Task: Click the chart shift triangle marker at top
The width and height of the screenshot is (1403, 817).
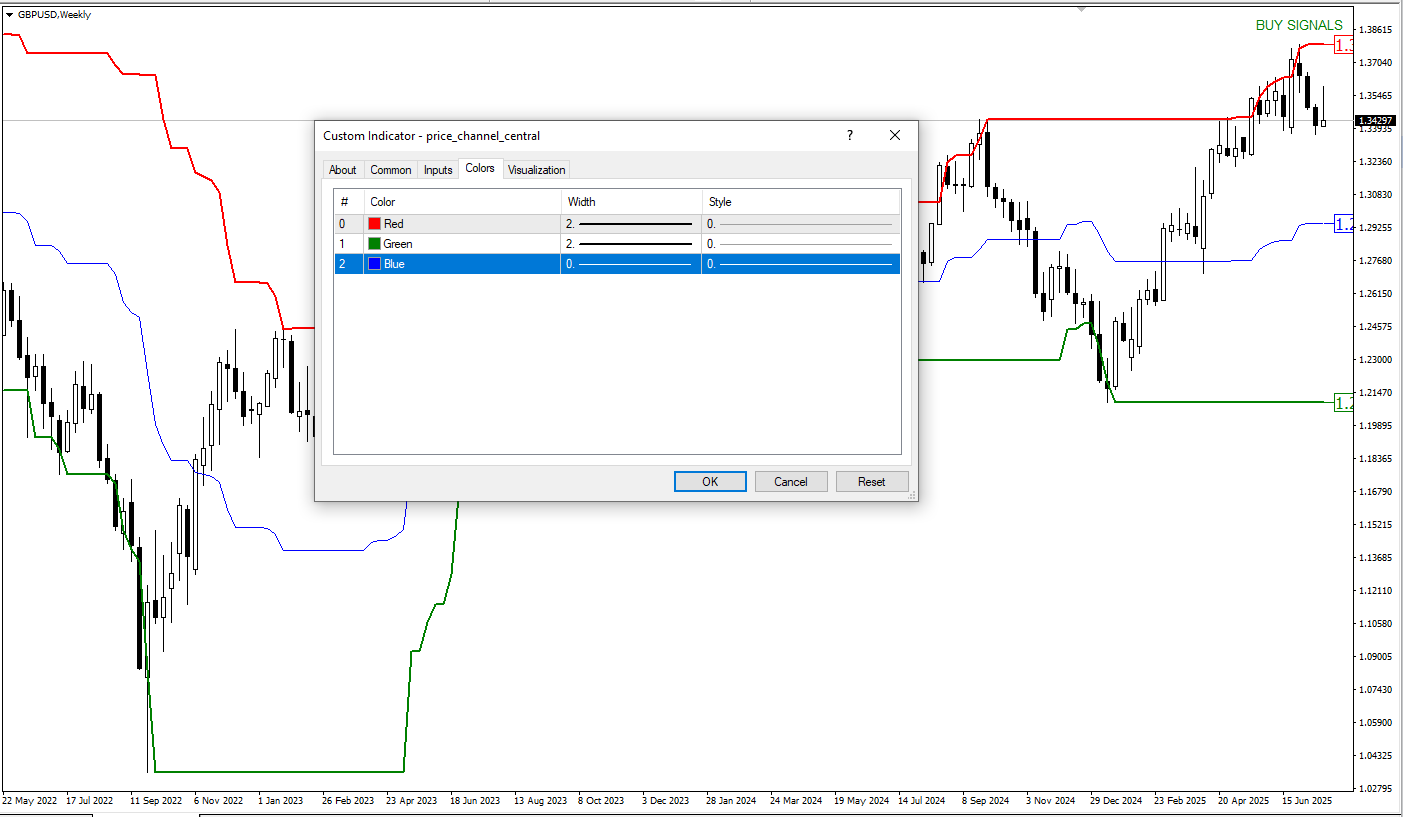Action: point(1080,9)
